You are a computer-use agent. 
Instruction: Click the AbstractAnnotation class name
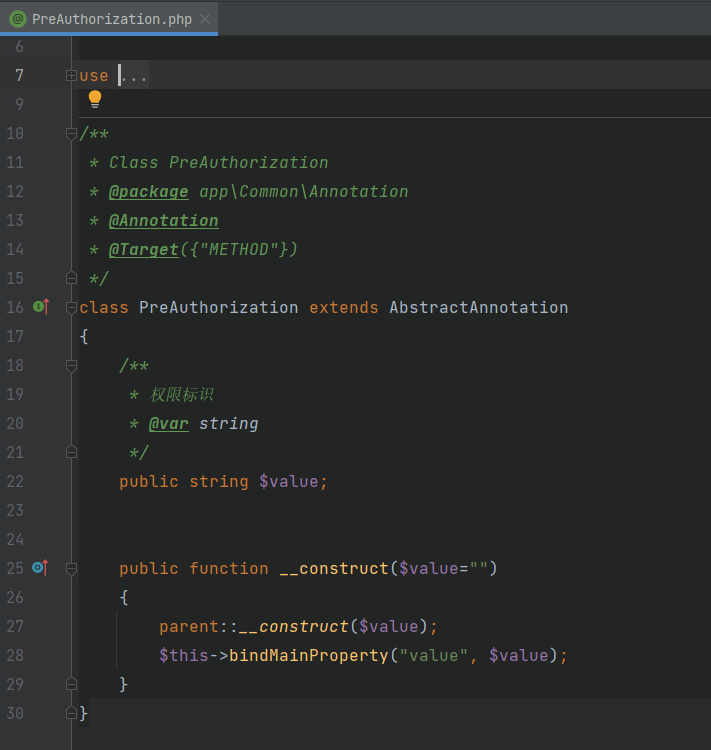point(478,307)
